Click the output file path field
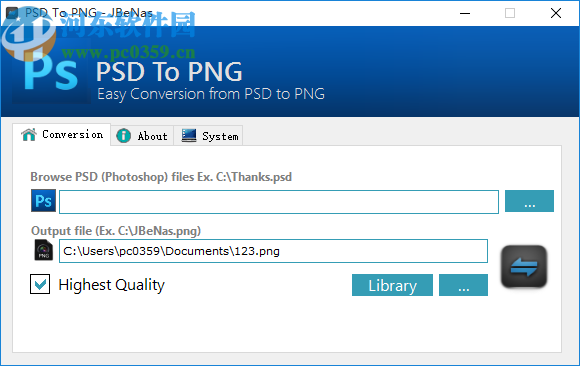Viewport: 580px width, 366px height. [273, 251]
